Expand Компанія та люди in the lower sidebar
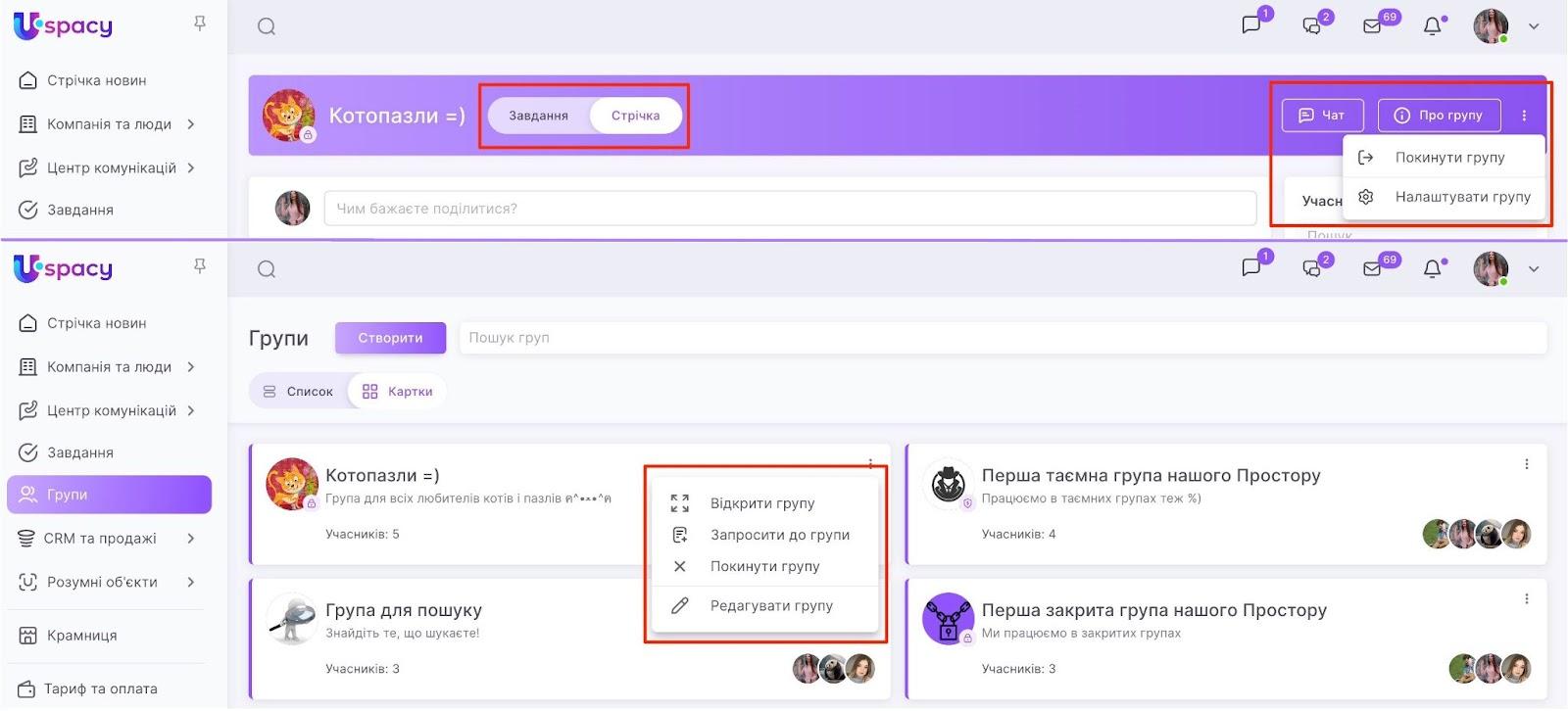This screenshot has height=711, width=1568. pyautogui.click(x=191, y=367)
